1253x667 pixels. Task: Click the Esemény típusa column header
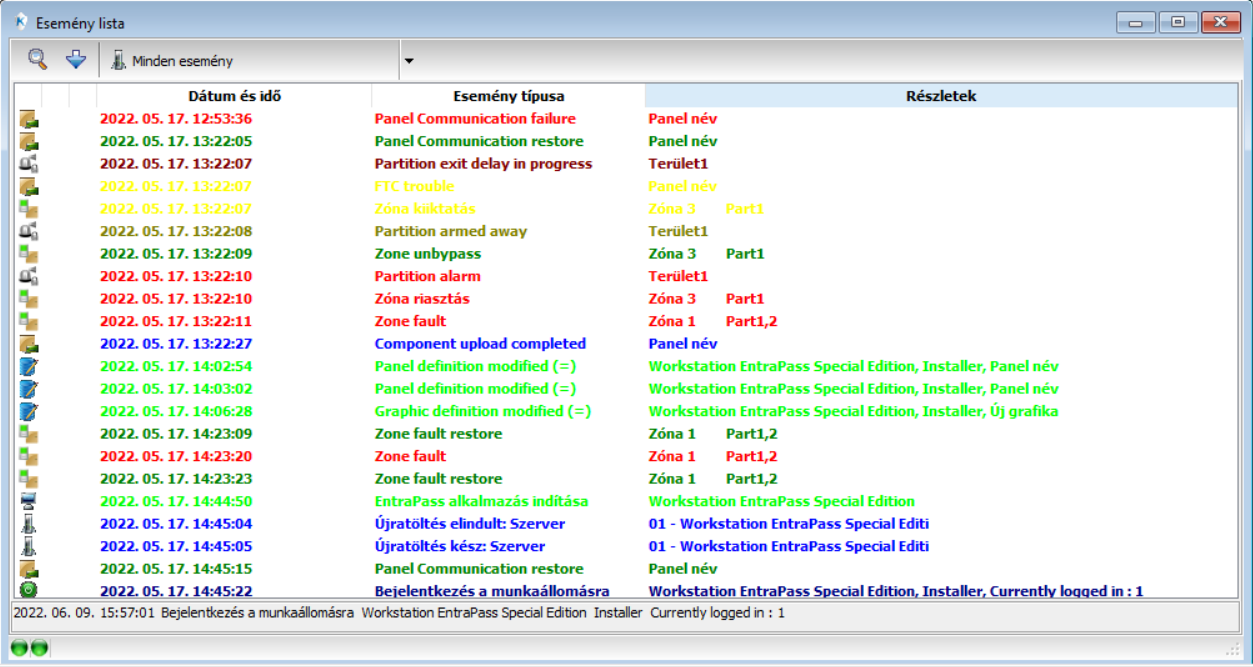[x=508, y=96]
